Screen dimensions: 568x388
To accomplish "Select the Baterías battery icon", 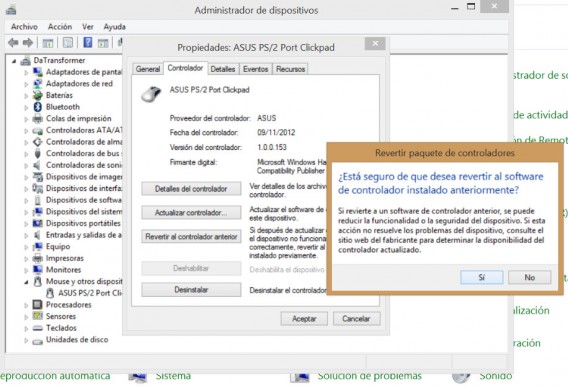I will 38,95.
